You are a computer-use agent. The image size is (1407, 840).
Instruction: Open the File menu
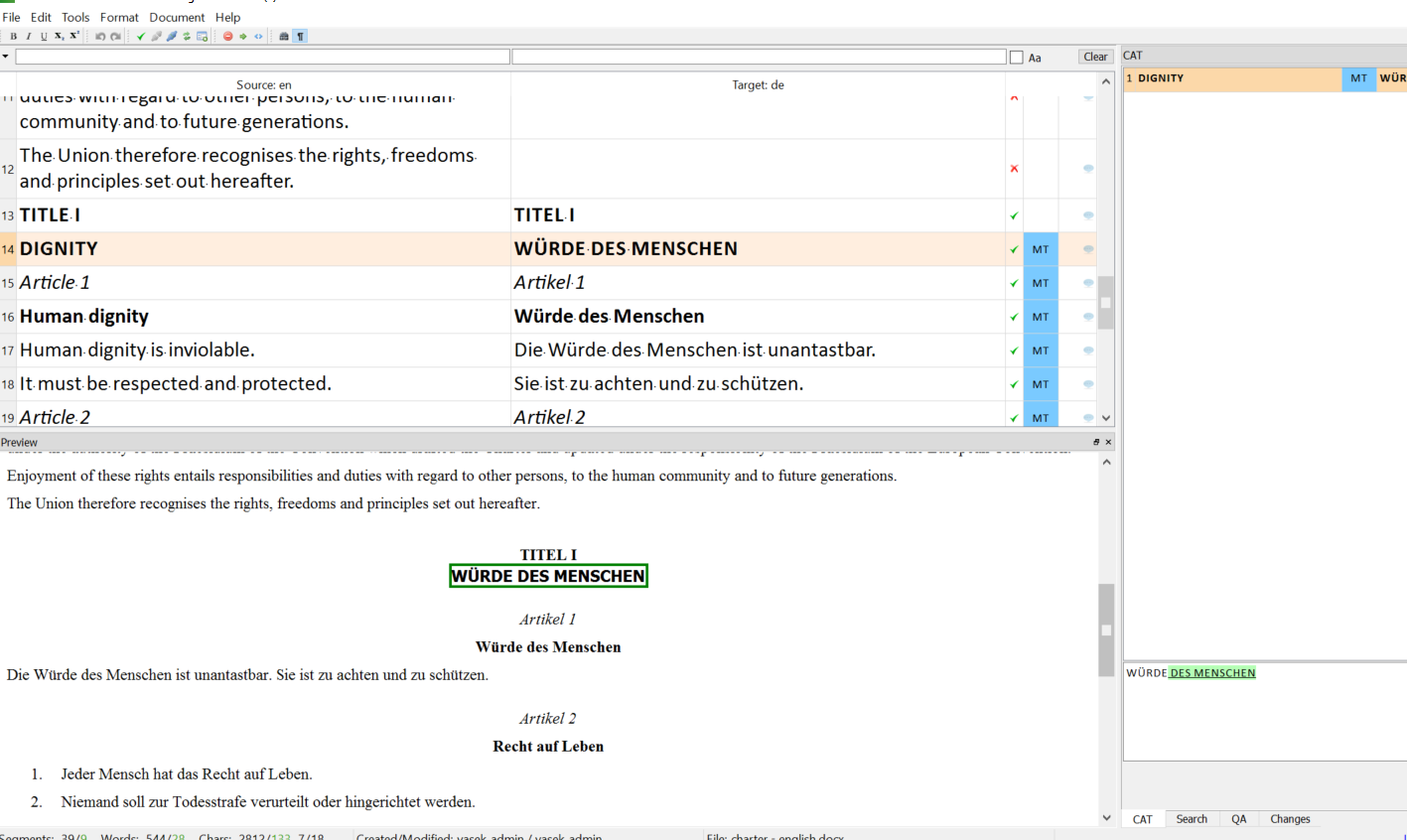[x=11, y=17]
